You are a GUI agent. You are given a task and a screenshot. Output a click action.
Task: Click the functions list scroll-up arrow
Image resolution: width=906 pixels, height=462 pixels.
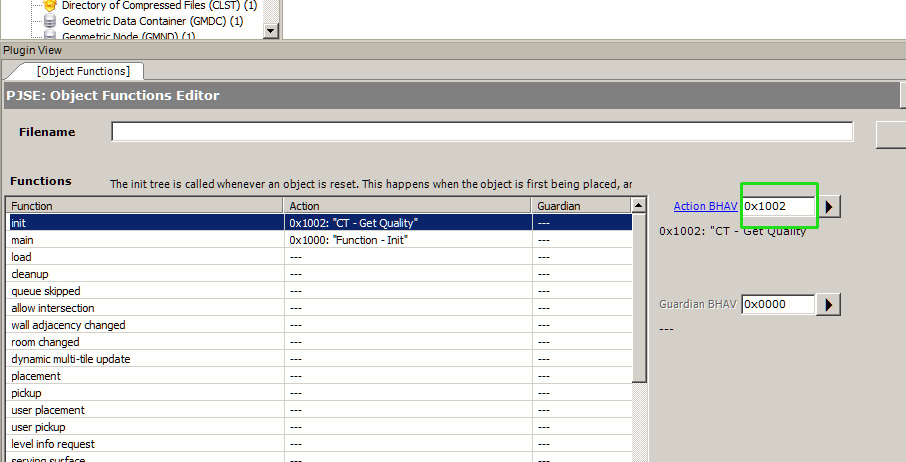(x=639, y=206)
